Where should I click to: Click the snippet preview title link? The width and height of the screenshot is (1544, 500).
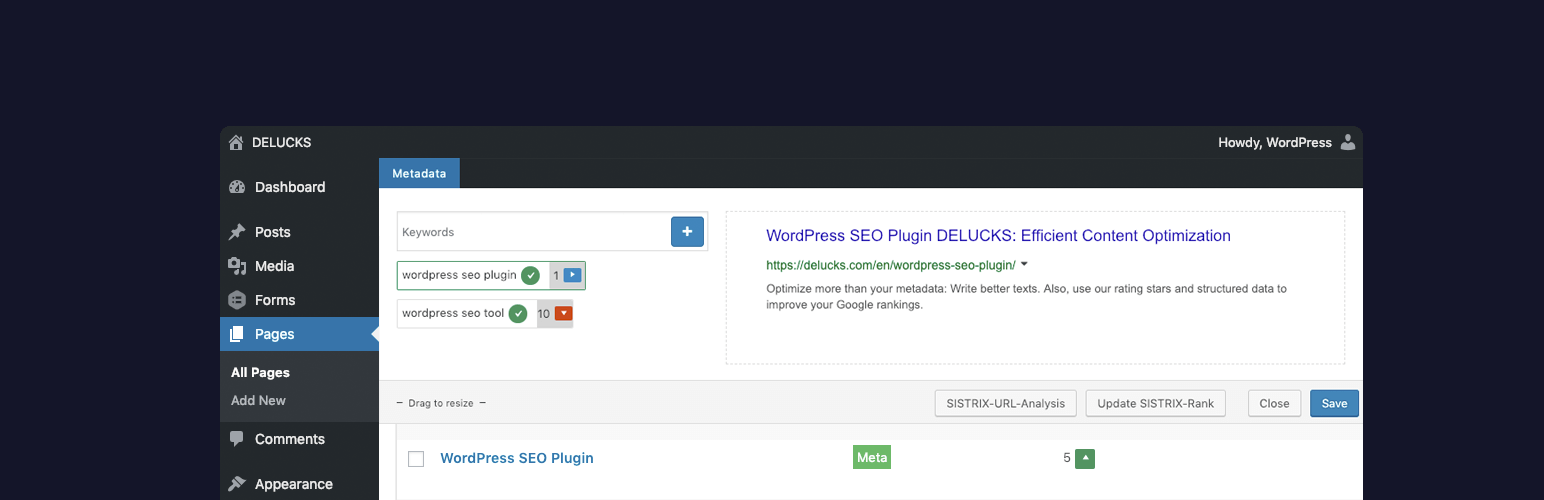[x=998, y=236]
